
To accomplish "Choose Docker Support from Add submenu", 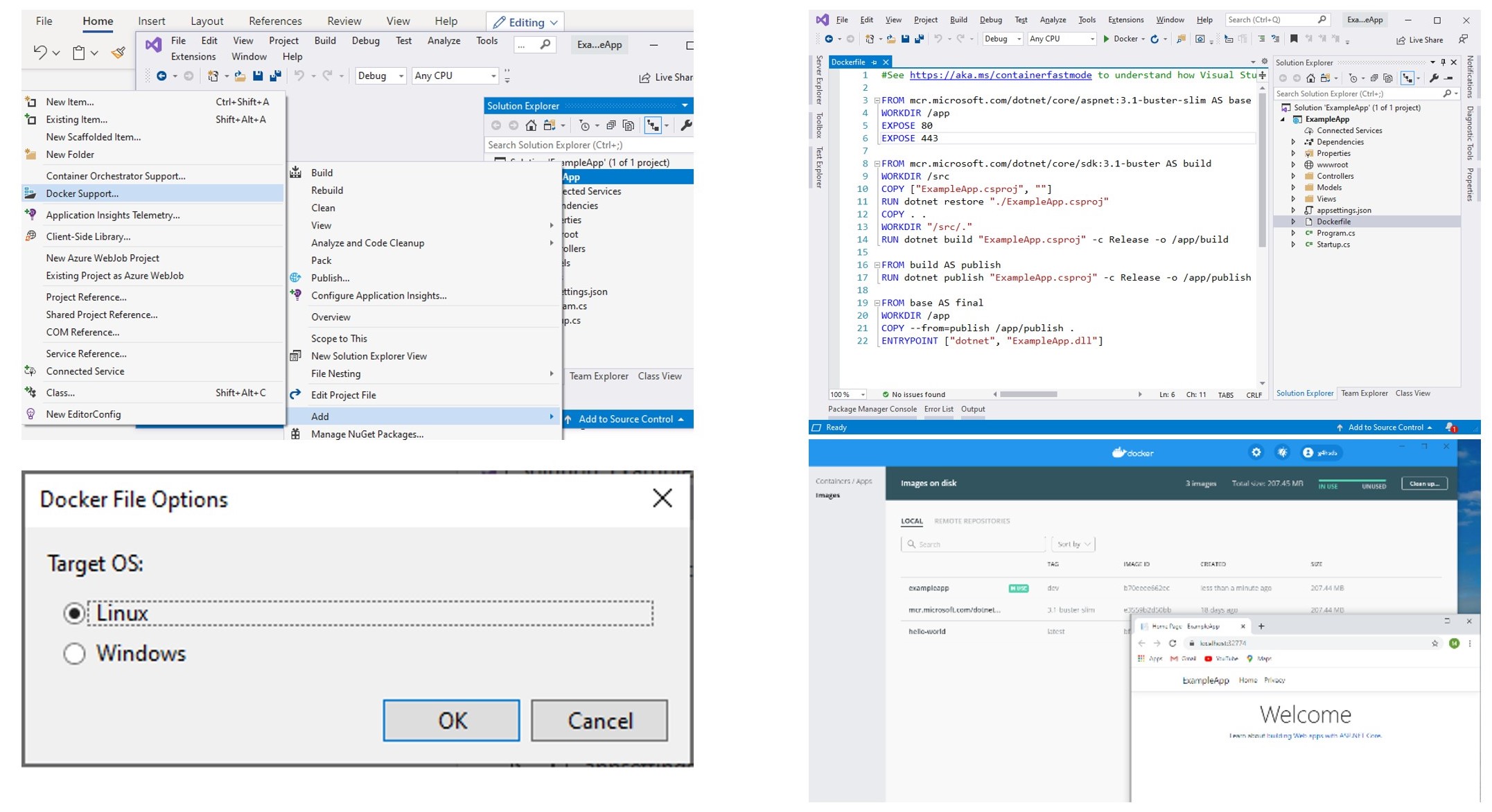I will pyautogui.click(x=82, y=193).
